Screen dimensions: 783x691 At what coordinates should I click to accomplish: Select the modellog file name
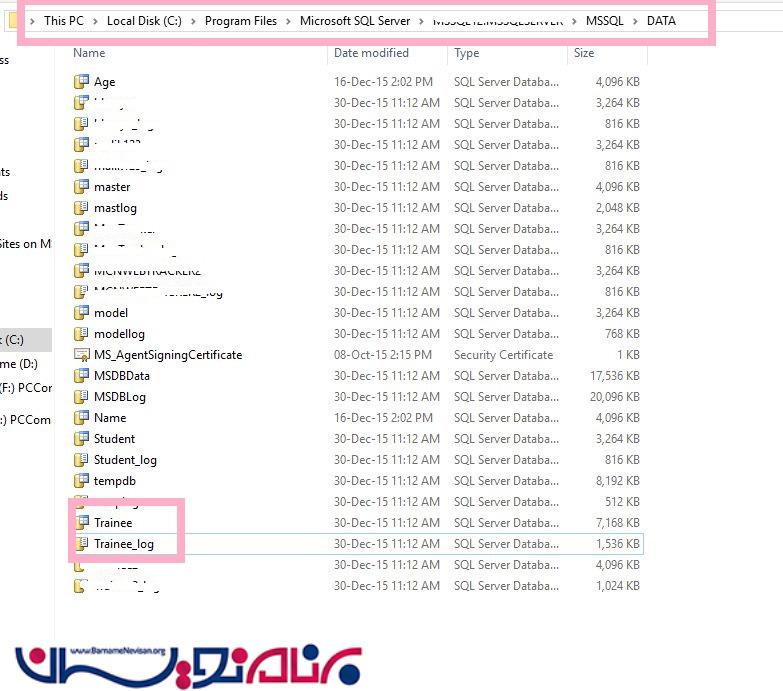[x=119, y=334]
